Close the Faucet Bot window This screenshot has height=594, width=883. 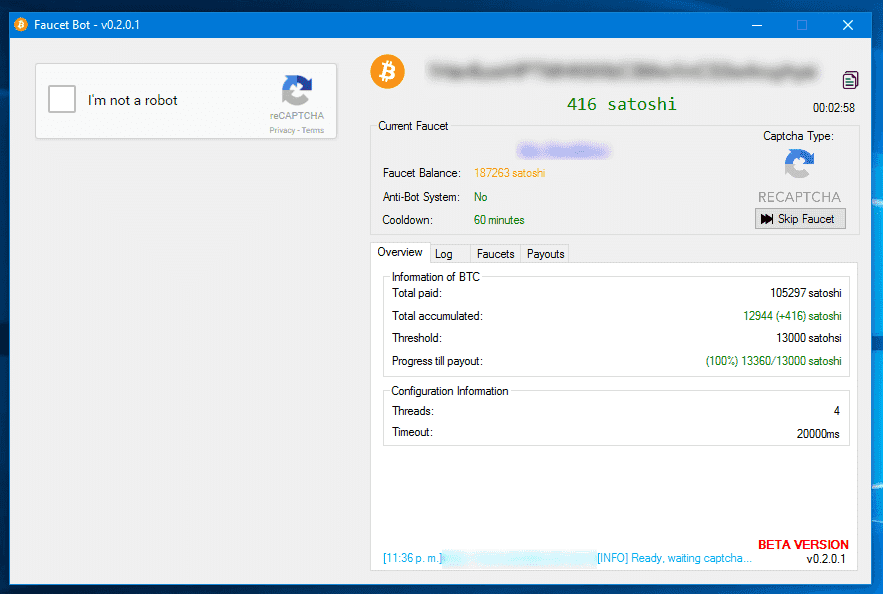[847, 24]
